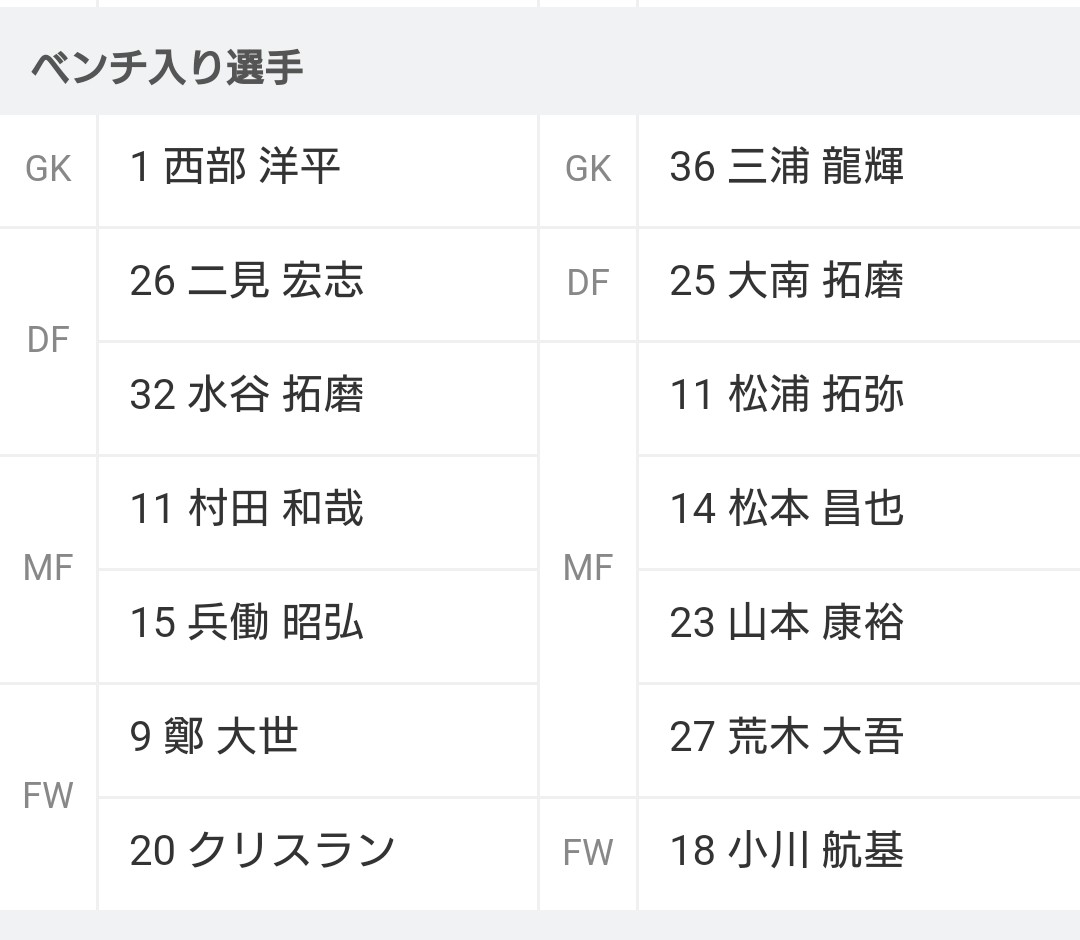Select goalkeeper 36 三浦 龍輝
The image size is (1080, 940).
coord(786,167)
